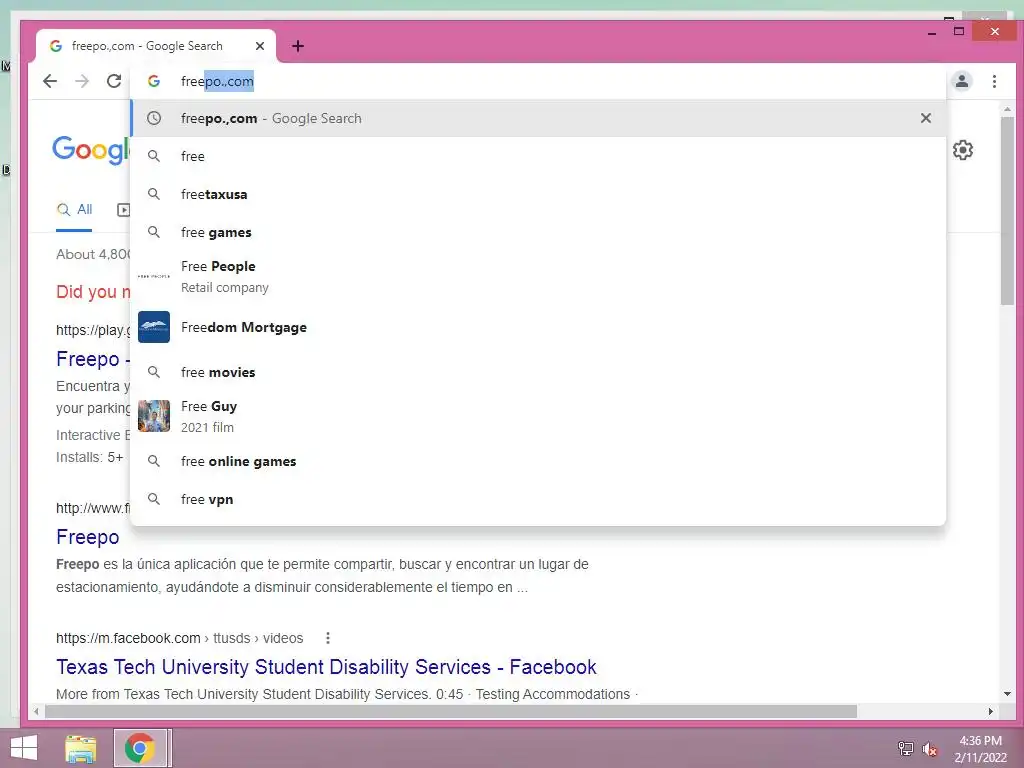Open the clock showing 4:36 PM
1024x768 pixels.
(980, 749)
